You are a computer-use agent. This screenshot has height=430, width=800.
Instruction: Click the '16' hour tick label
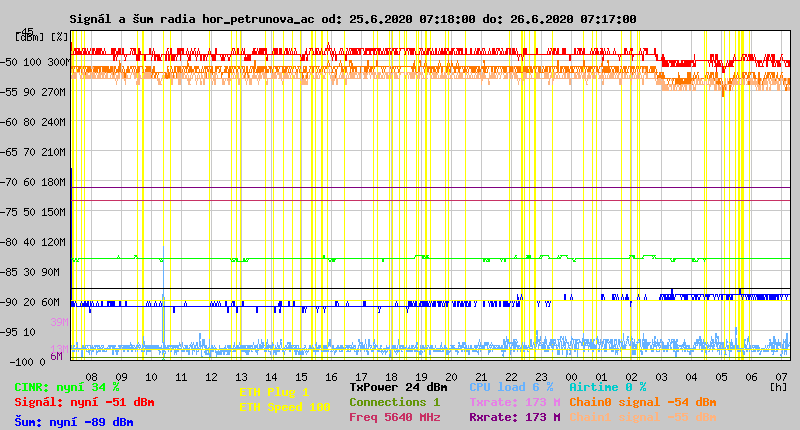331,377
